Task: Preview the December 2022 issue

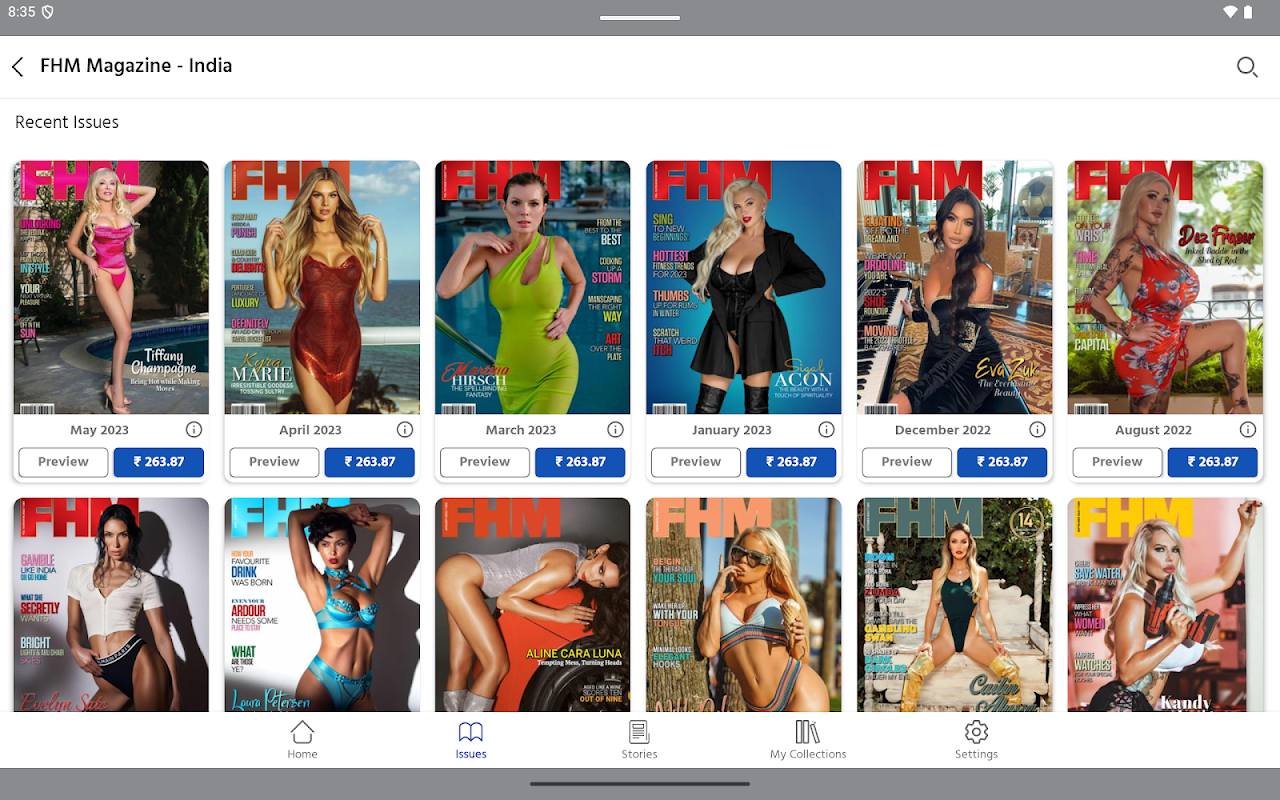Action: (907, 462)
